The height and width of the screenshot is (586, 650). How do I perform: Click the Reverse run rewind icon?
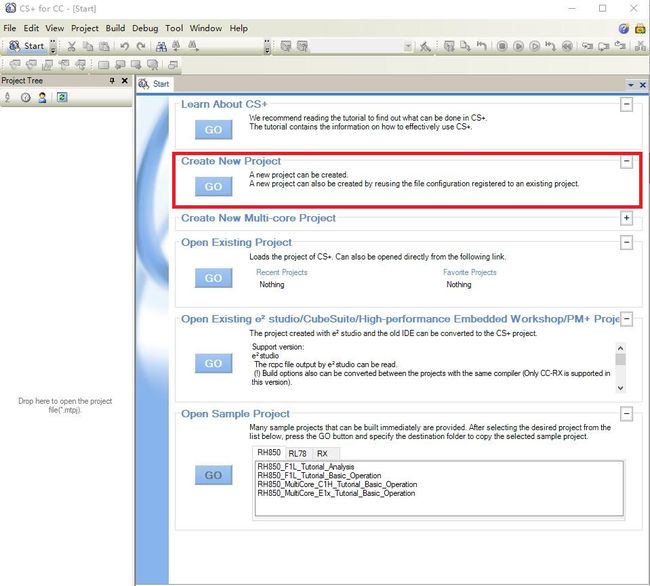567,46
